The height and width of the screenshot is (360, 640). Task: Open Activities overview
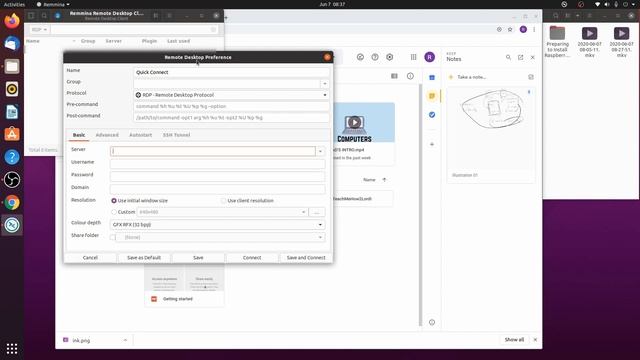(x=14, y=4)
